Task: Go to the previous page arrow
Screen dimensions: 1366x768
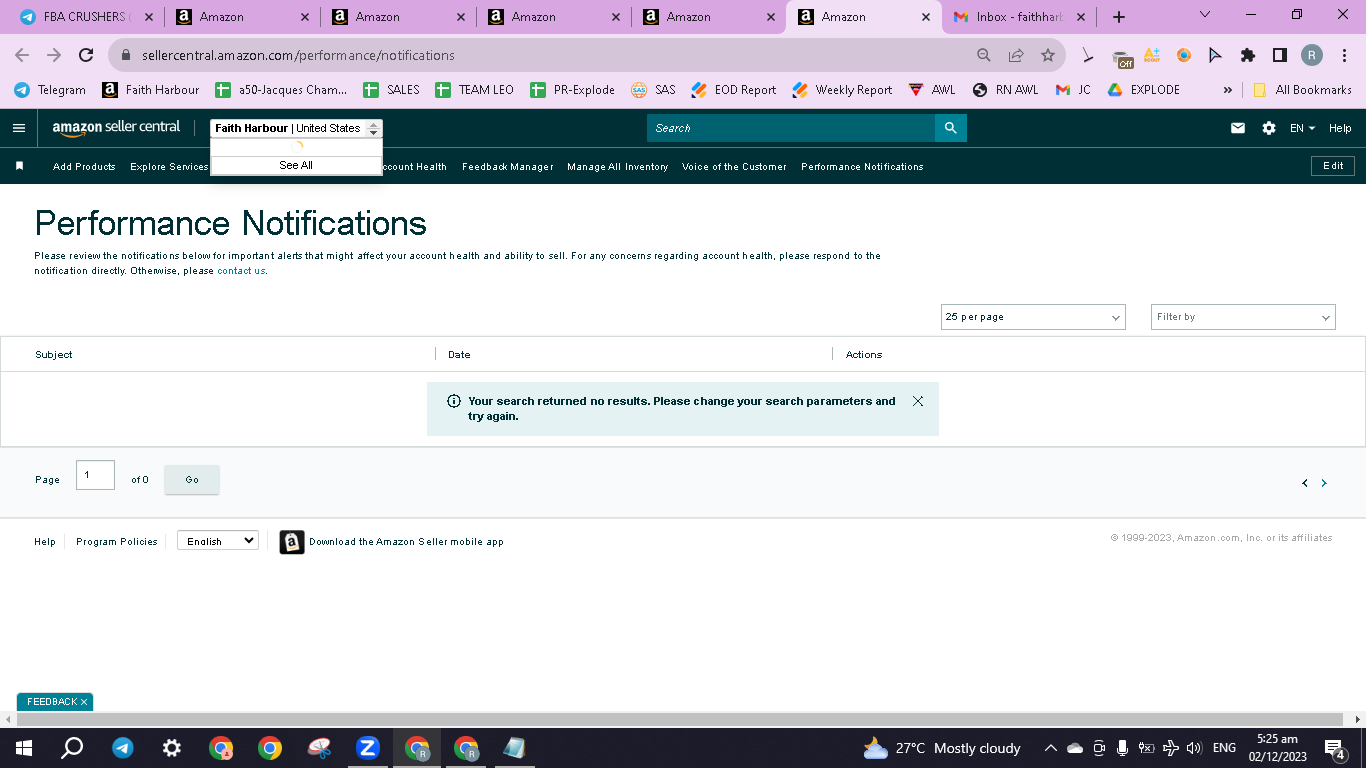Action: (1305, 483)
